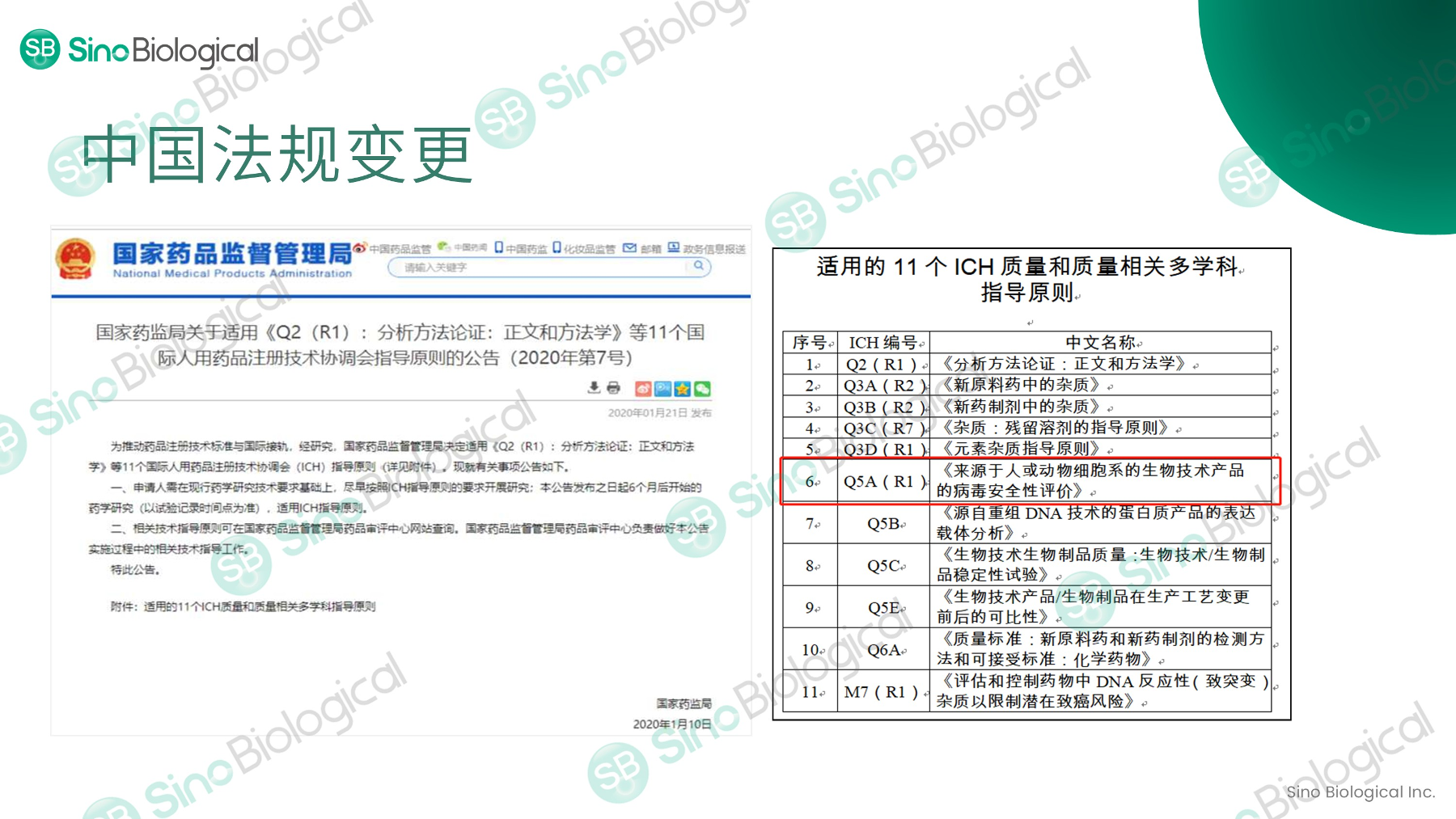The width and height of the screenshot is (1456, 819).
Task: Click the 《杂质：残留溶剂的指导原则》 cell
Action: [x=1101, y=428]
